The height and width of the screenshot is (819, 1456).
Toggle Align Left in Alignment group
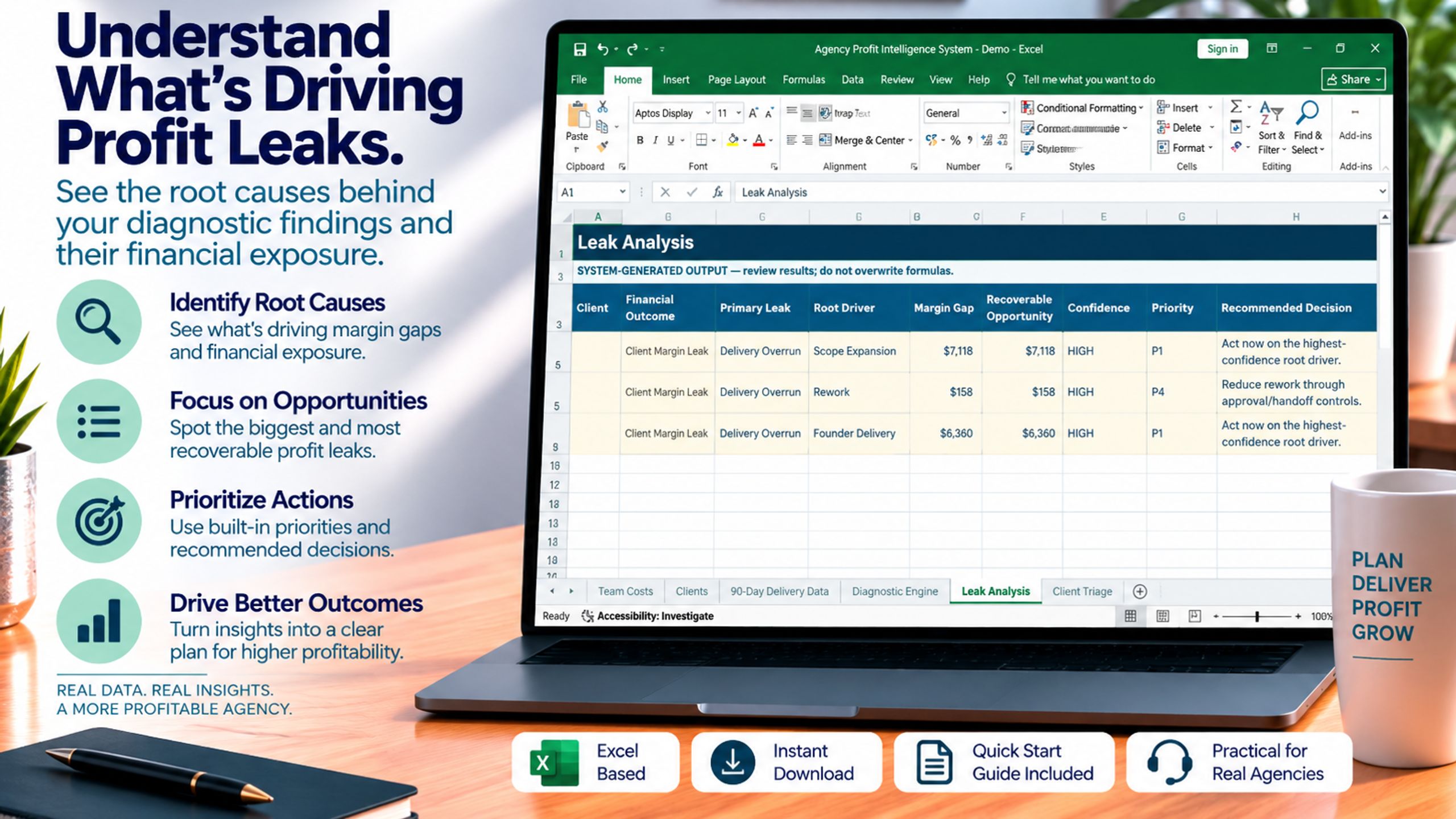pos(791,140)
